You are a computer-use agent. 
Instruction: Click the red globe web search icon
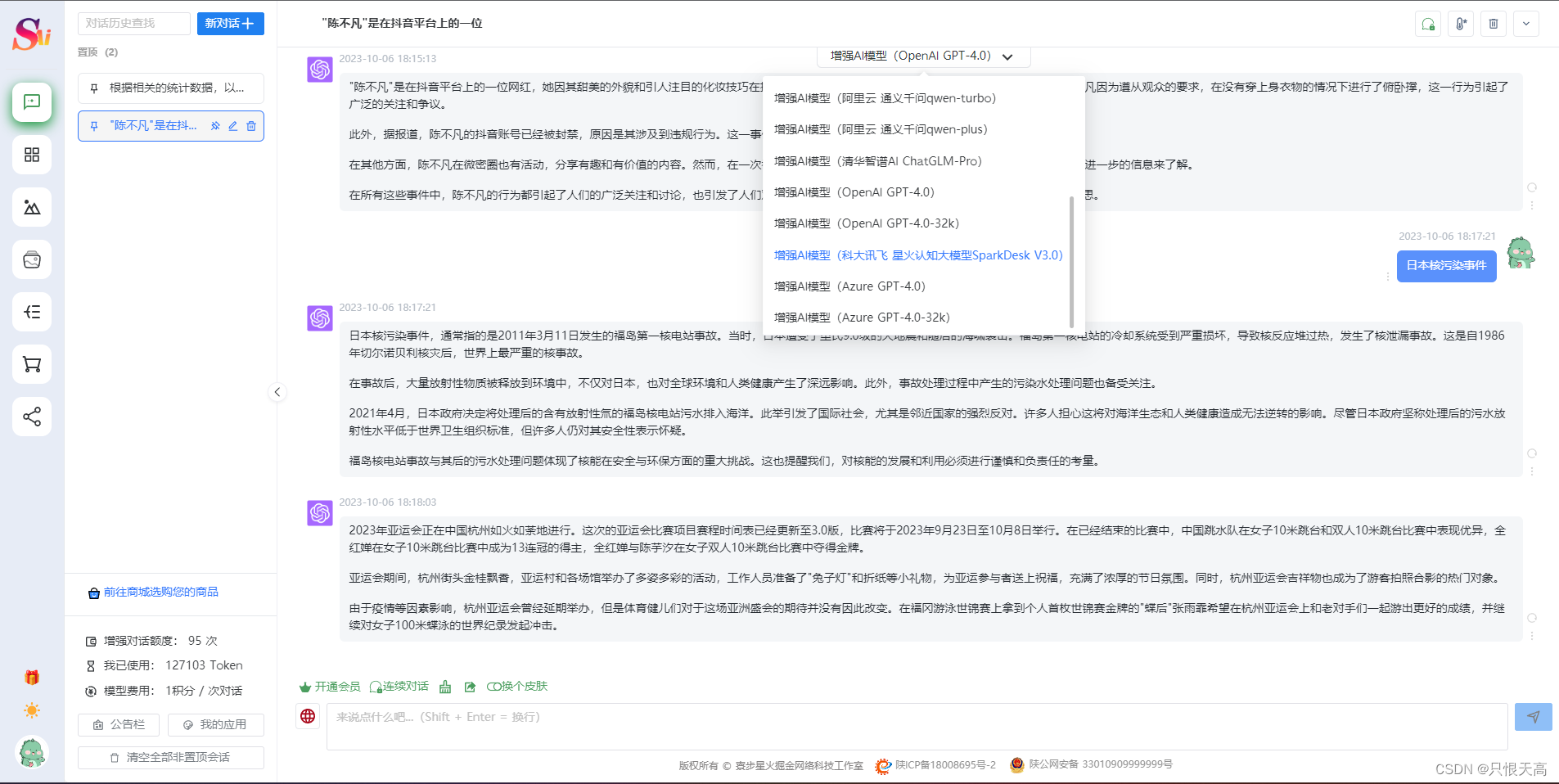(x=308, y=716)
